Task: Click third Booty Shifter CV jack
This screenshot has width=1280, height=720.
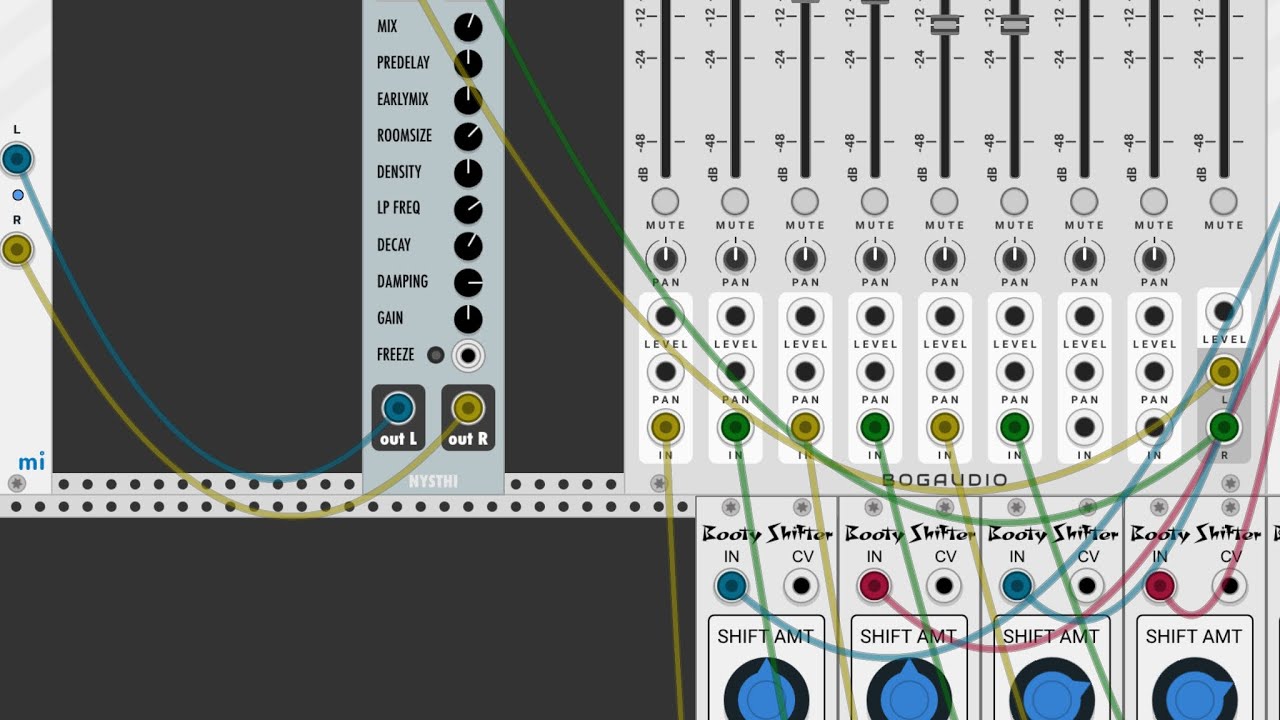Action: pyautogui.click(x=1087, y=586)
